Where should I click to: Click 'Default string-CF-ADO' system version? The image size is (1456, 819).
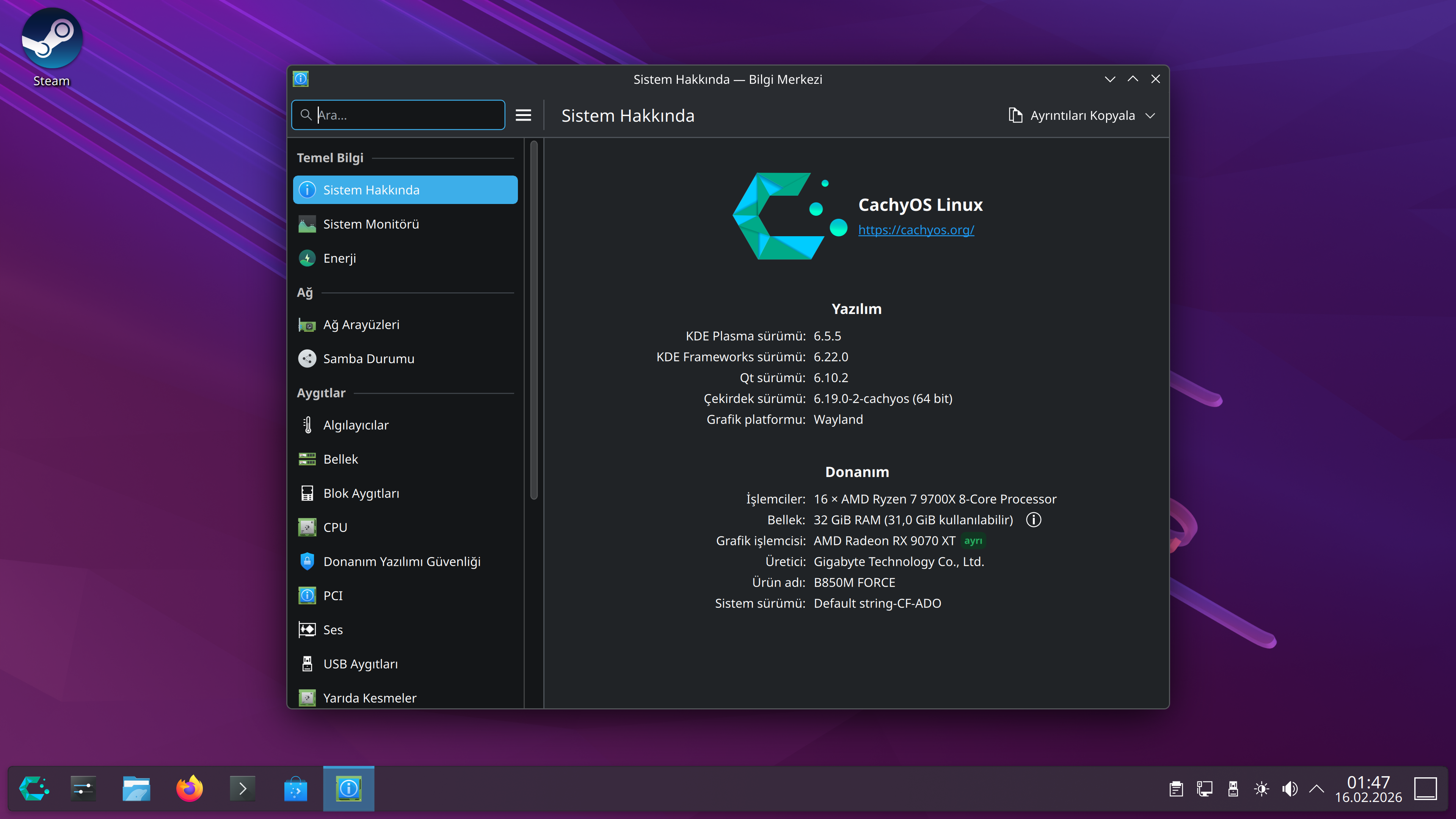[877, 603]
